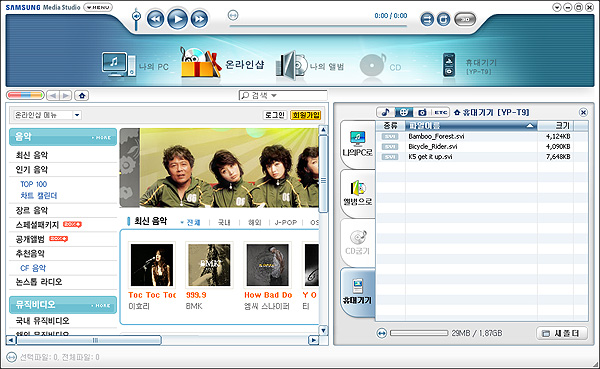This screenshot has width=600, height=369.
Task: Open the 999.9 album cover
Action: (x=209, y=265)
